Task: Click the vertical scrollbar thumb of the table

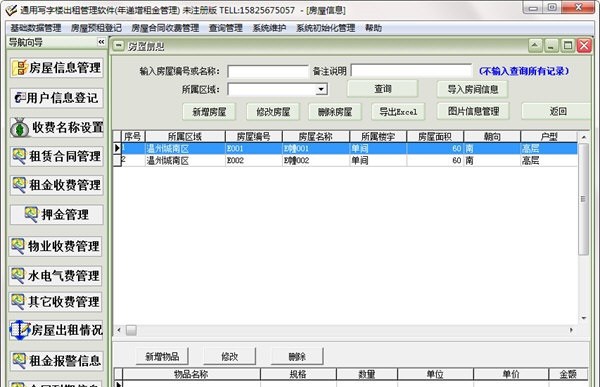Action: click(583, 199)
